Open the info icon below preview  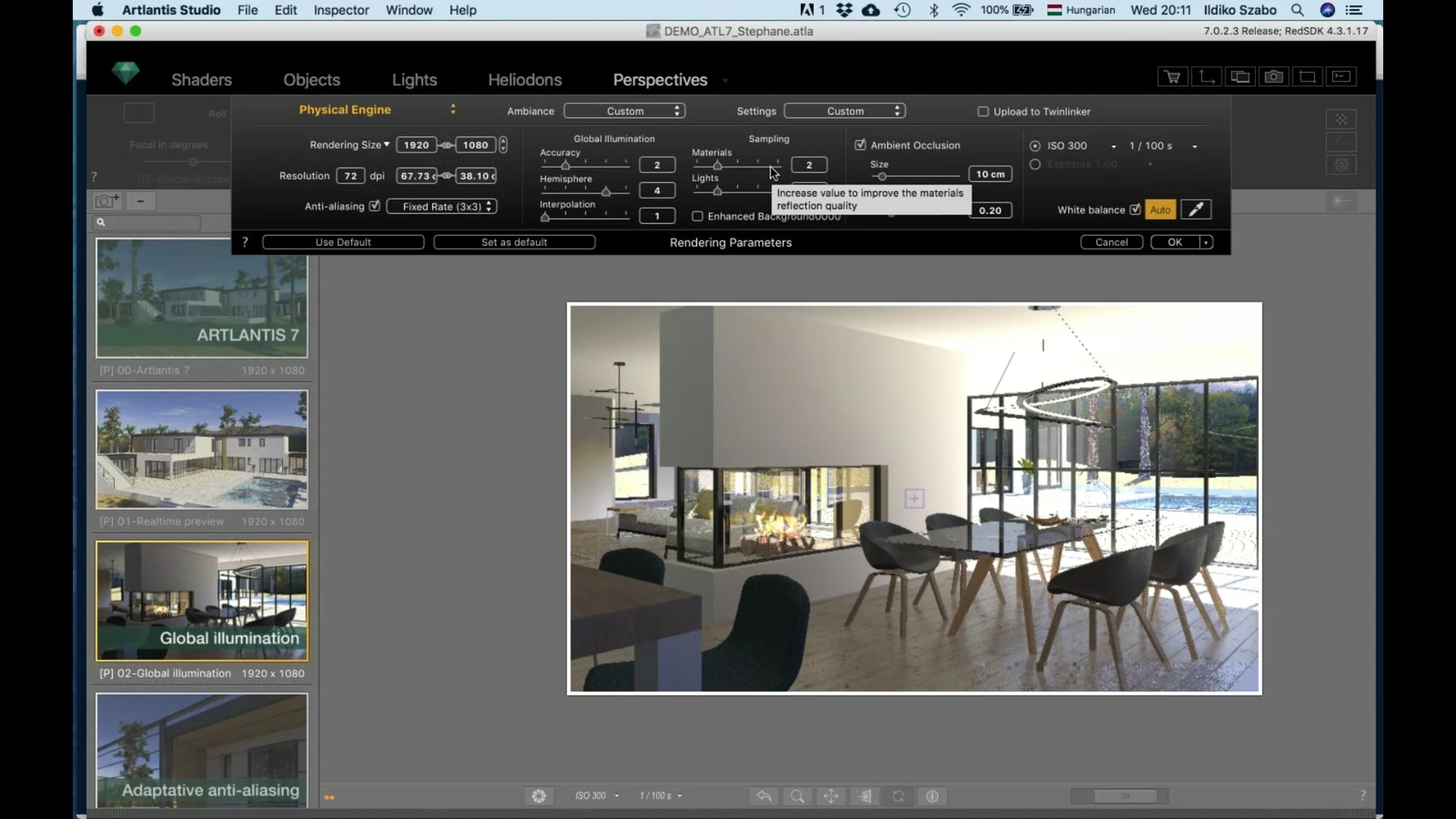pos(932,796)
